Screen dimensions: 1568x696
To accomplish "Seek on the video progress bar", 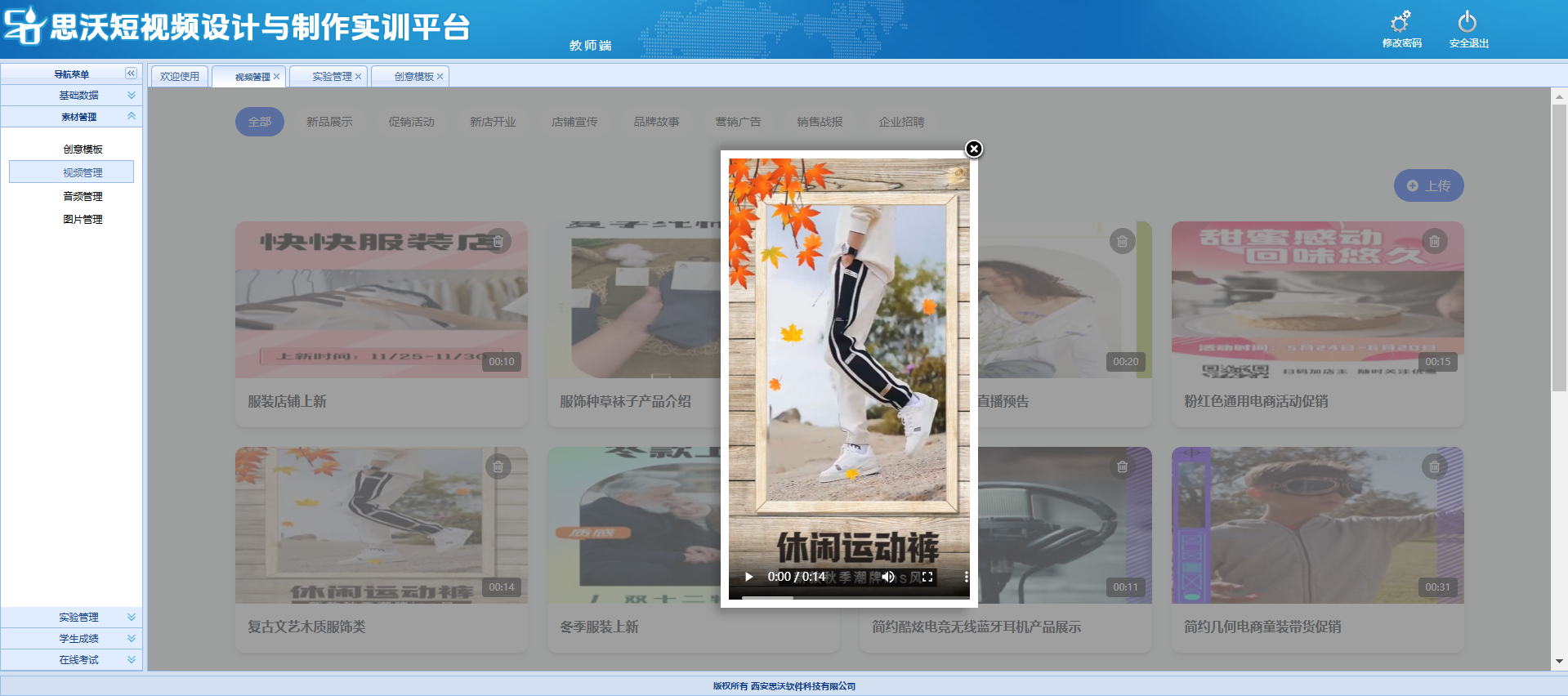I will (x=850, y=598).
